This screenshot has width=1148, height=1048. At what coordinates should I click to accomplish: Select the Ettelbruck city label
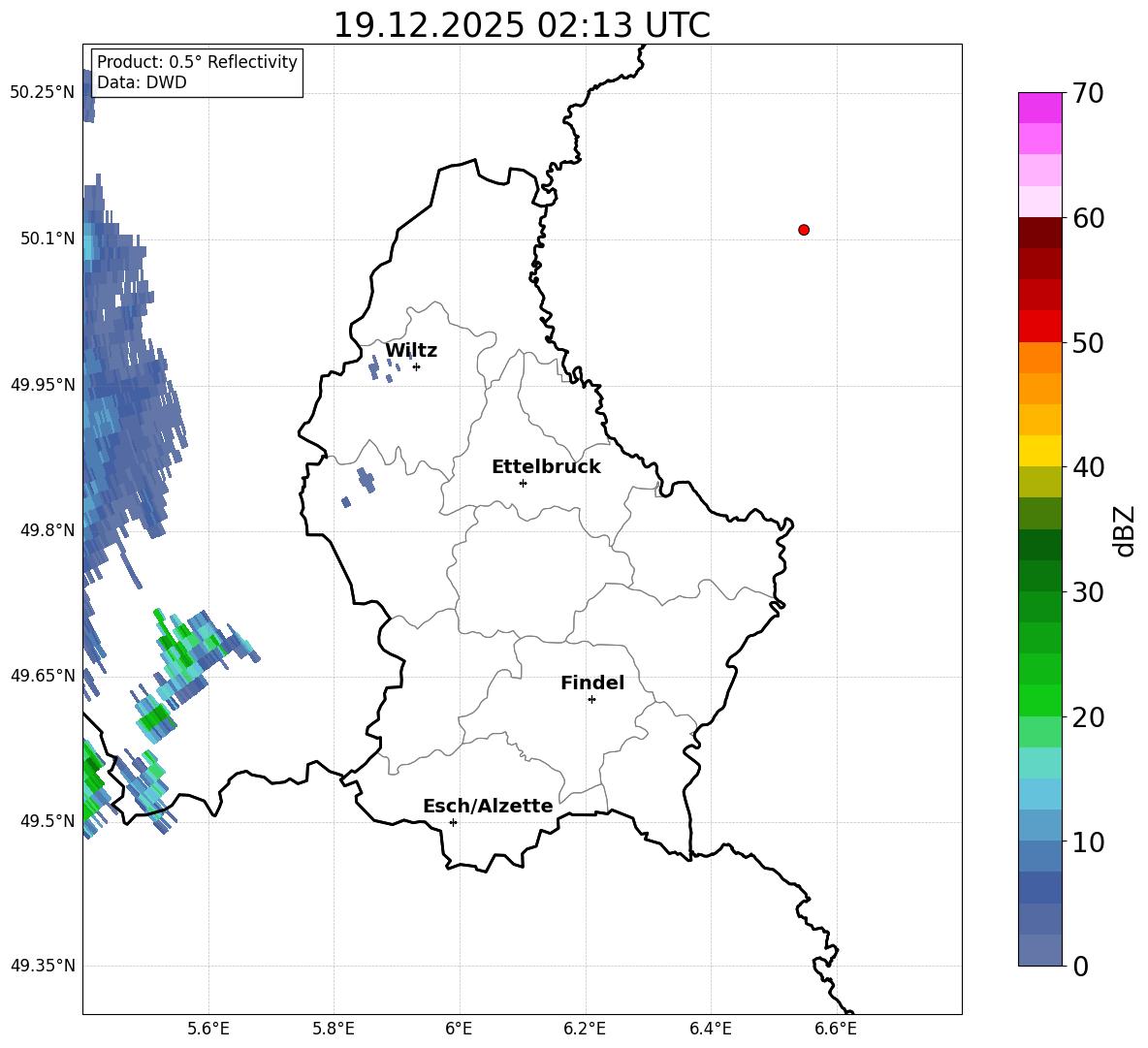point(546,467)
